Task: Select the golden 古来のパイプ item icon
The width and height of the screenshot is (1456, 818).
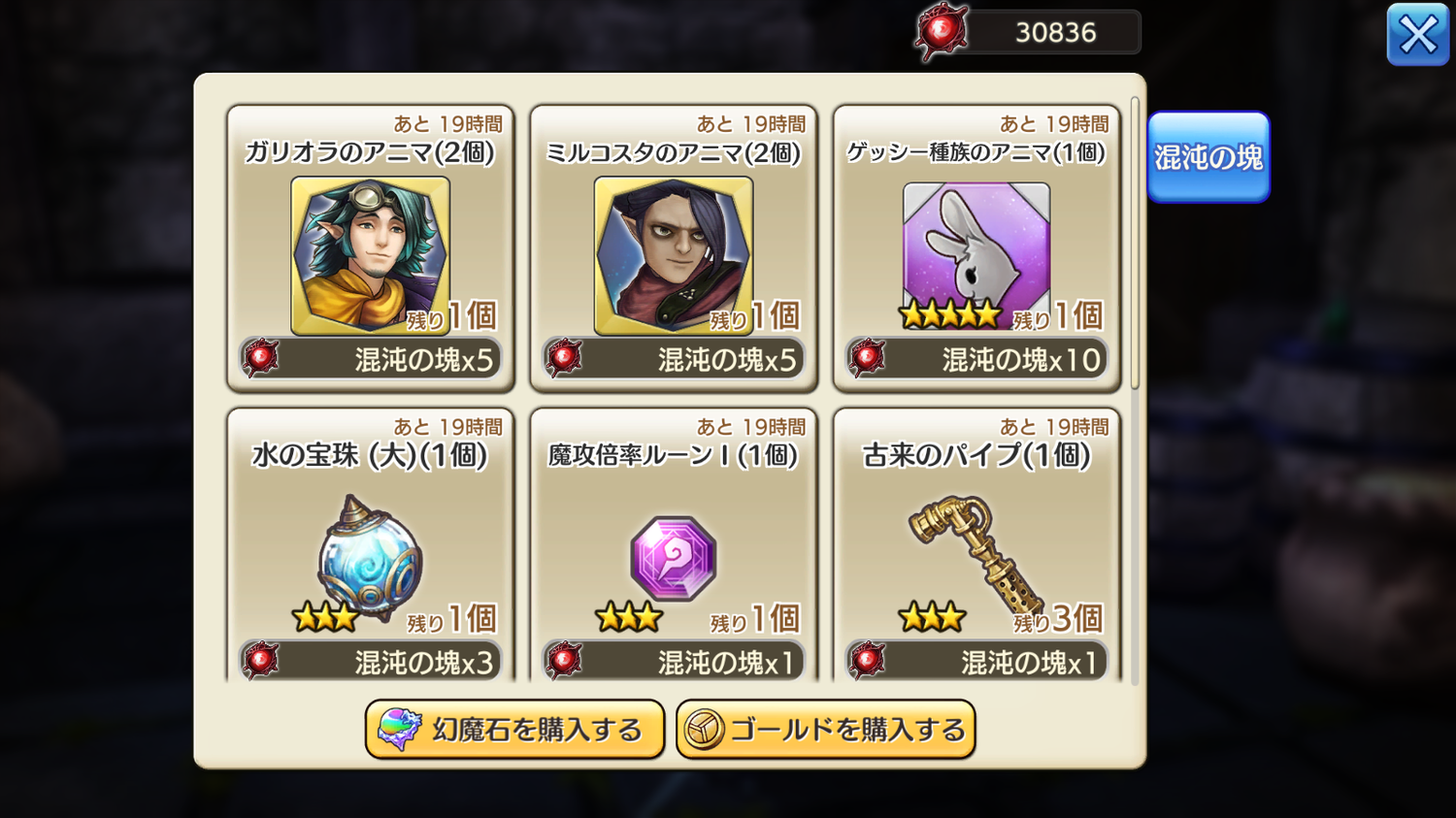Action: 976,555
